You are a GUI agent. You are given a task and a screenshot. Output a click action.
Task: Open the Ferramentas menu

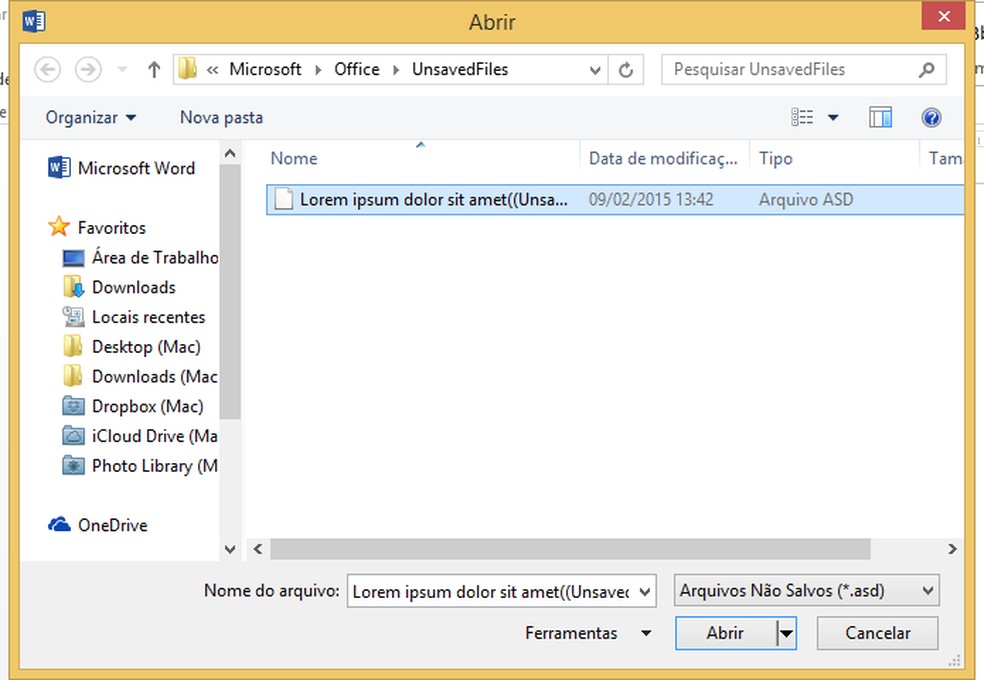pos(588,633)
